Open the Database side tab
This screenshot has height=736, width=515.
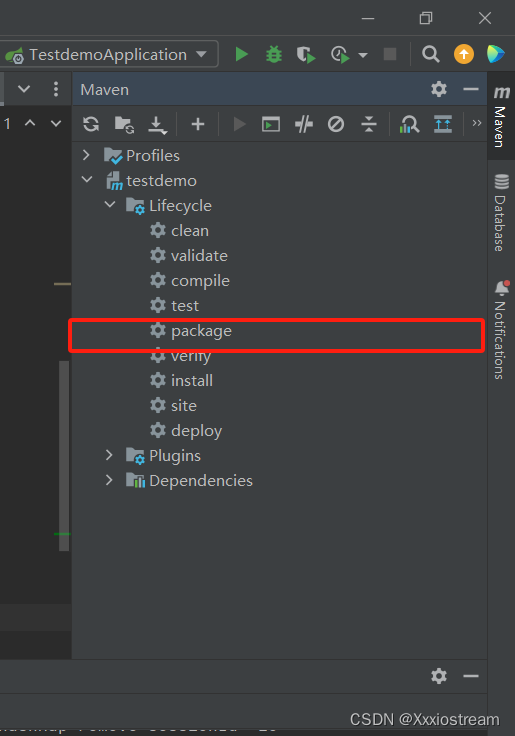click(x=501, y=212)
